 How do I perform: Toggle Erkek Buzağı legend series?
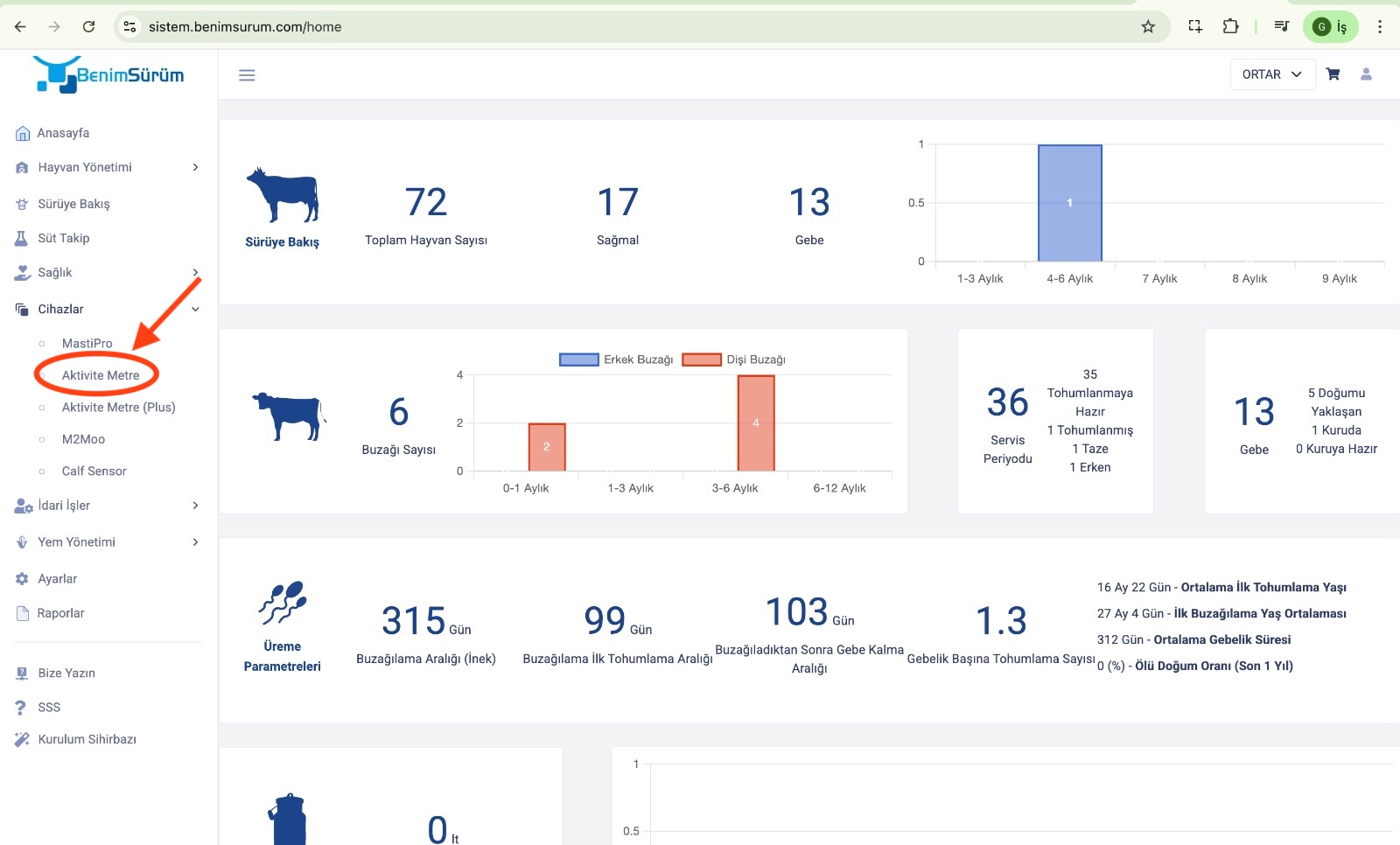click(616, 360)
